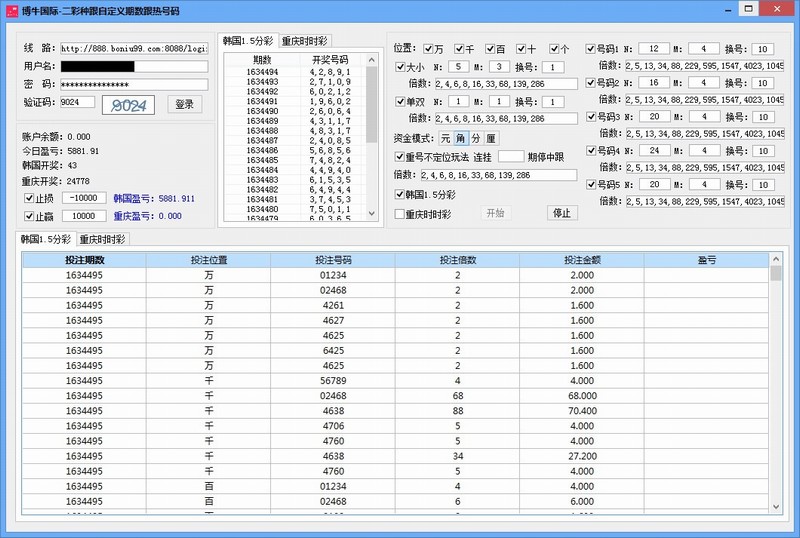Click the 登录 login button
The height and width of the screenshot is (538, 800).
point(184,104)
